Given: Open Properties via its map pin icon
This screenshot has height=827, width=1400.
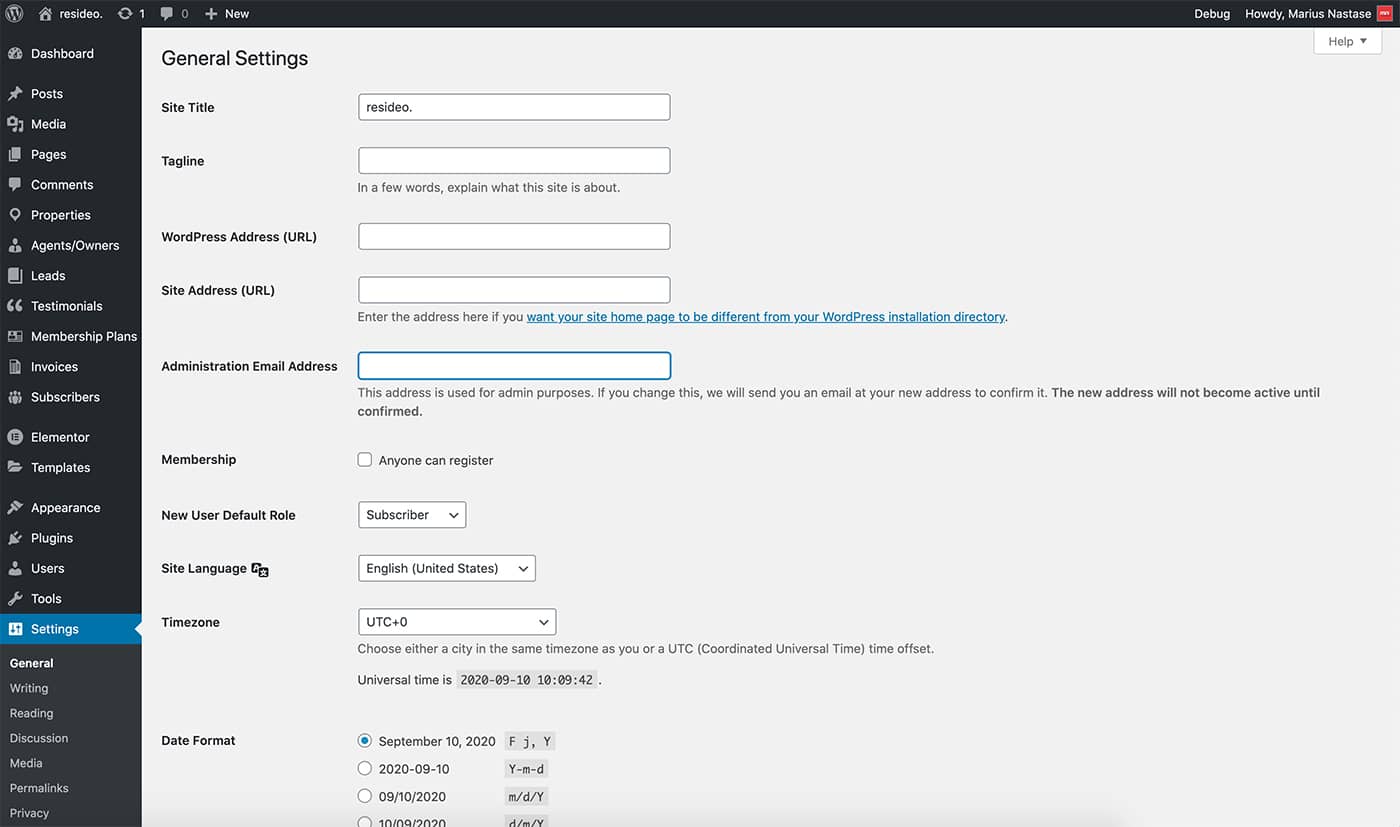Looking at the screenshot, I should click(x=15, y=215).
